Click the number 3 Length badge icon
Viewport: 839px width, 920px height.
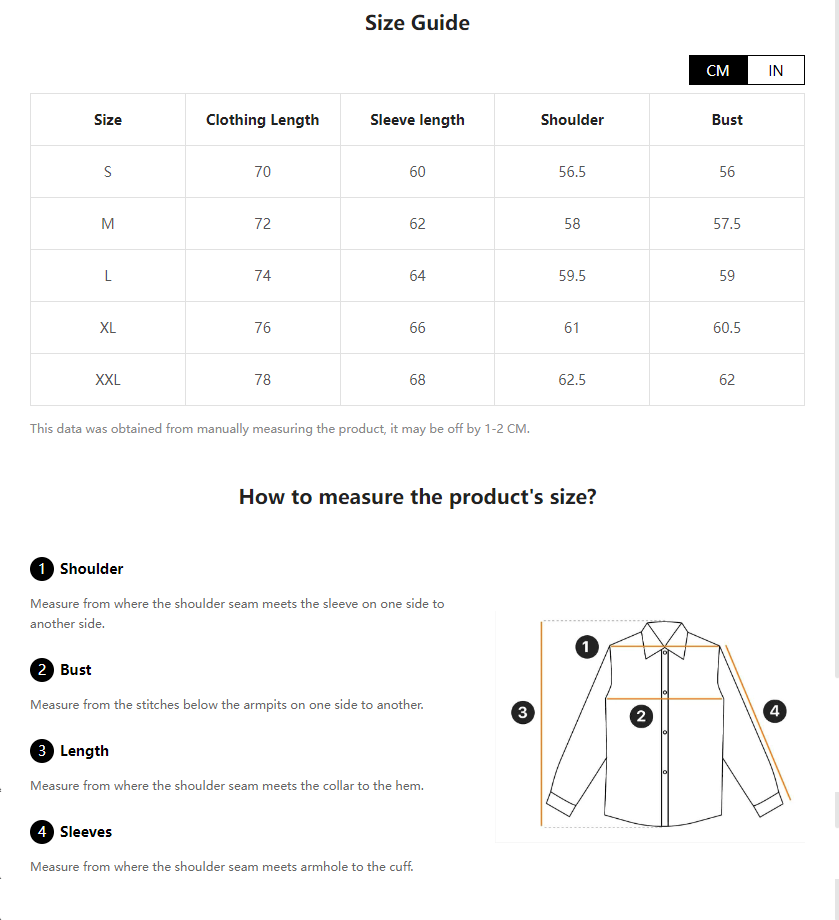42,751
